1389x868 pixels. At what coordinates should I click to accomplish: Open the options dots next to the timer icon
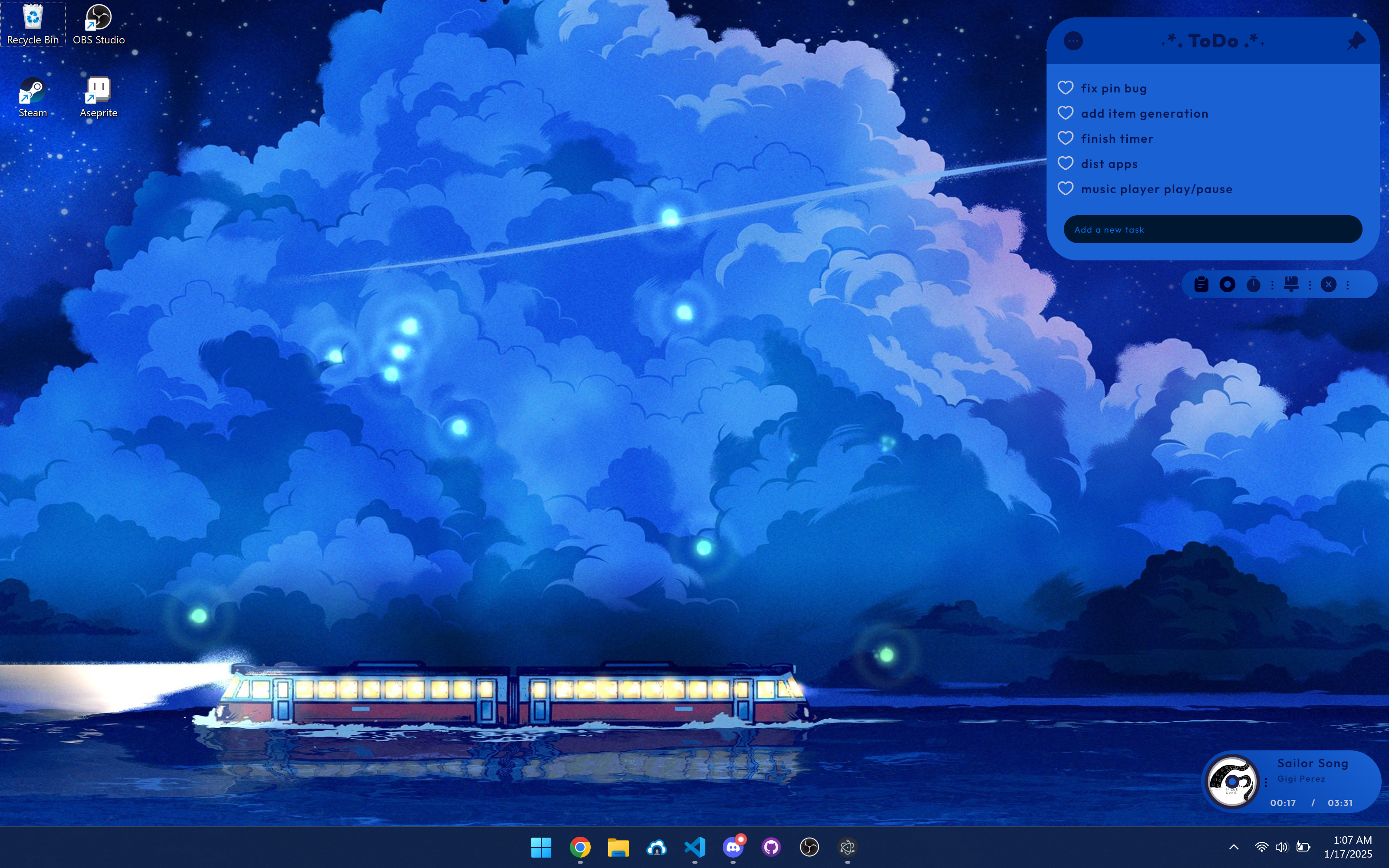1273,285
